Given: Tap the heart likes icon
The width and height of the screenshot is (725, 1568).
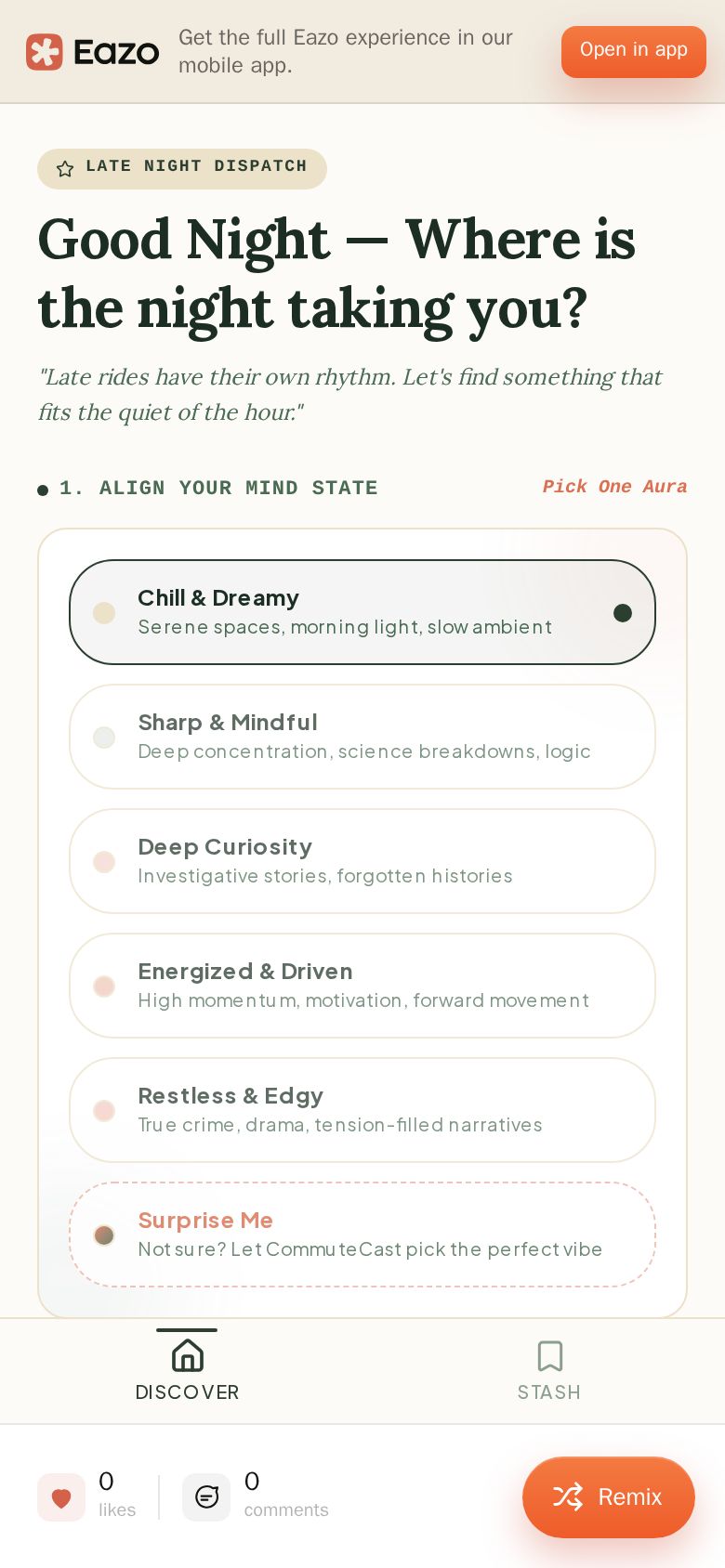Looking at the screenshot, I should (x=61, y=1497).
